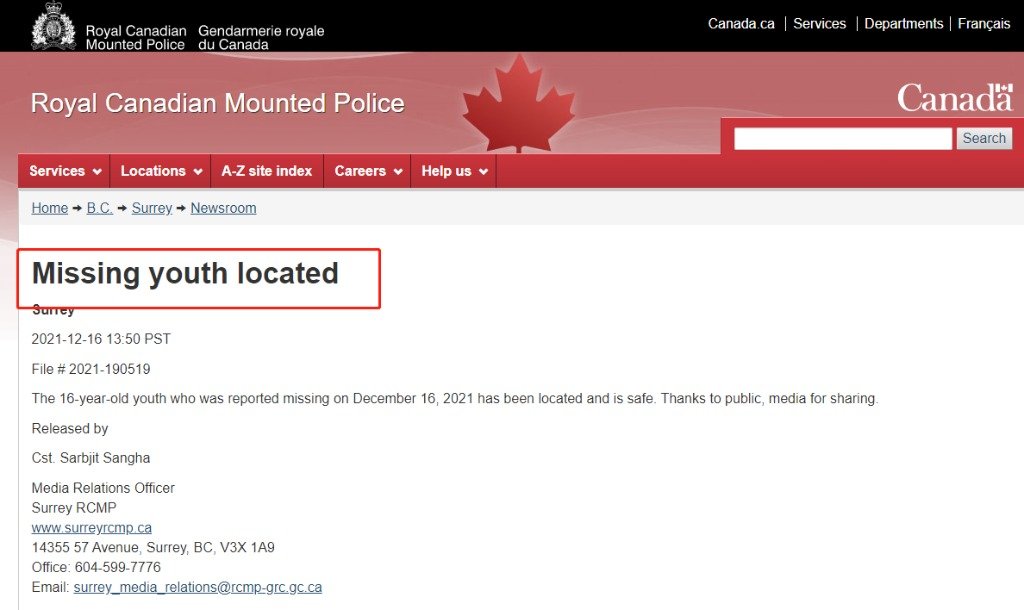Click the Search button

tap(984, 138)
